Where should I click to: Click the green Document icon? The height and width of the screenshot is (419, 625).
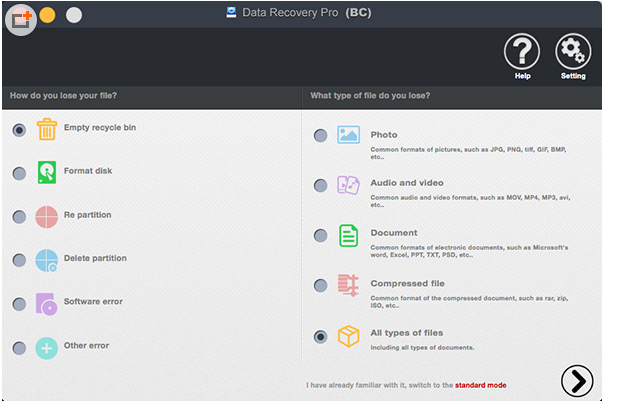348,236
